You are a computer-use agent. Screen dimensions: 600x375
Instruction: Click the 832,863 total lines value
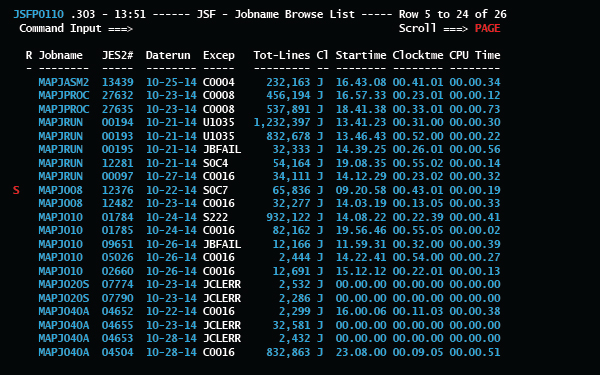point(288,352)
